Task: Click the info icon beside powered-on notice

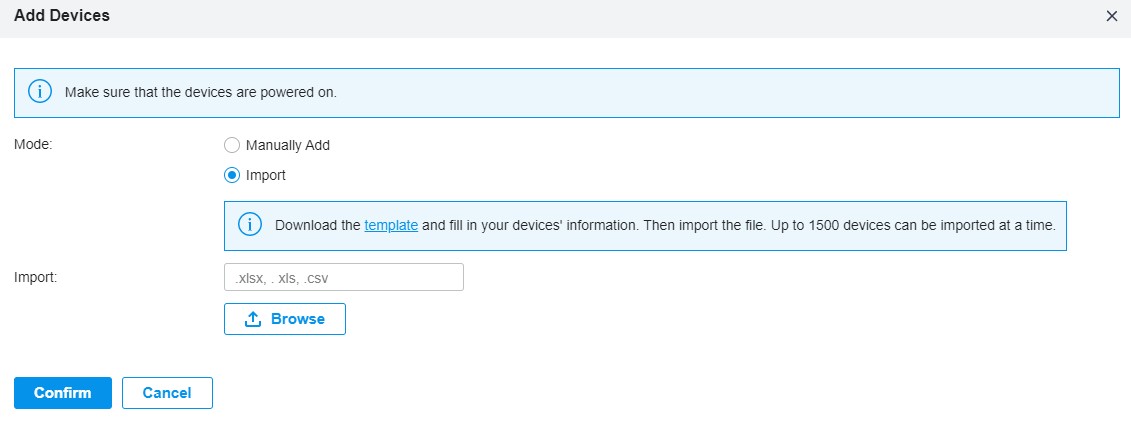Action: tap(40, 92)
